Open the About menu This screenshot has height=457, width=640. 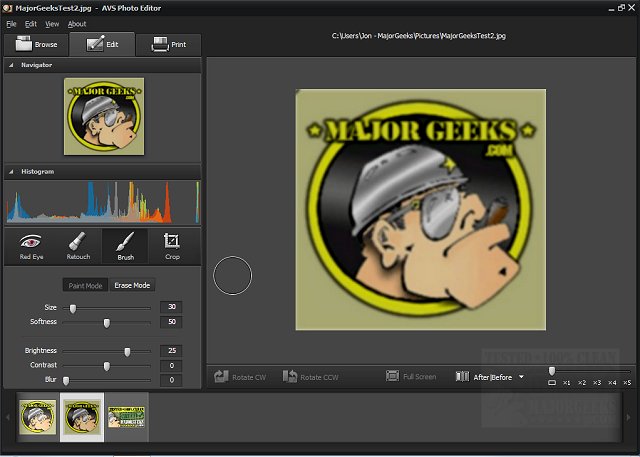76,23
